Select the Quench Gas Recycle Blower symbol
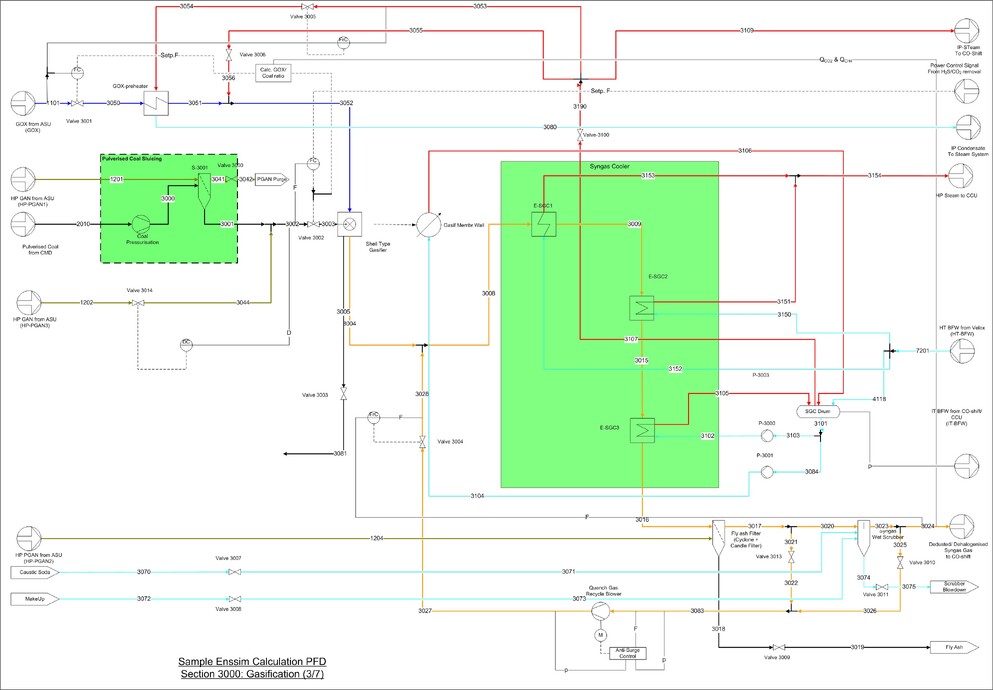993x690 pixels. [600, 611]
